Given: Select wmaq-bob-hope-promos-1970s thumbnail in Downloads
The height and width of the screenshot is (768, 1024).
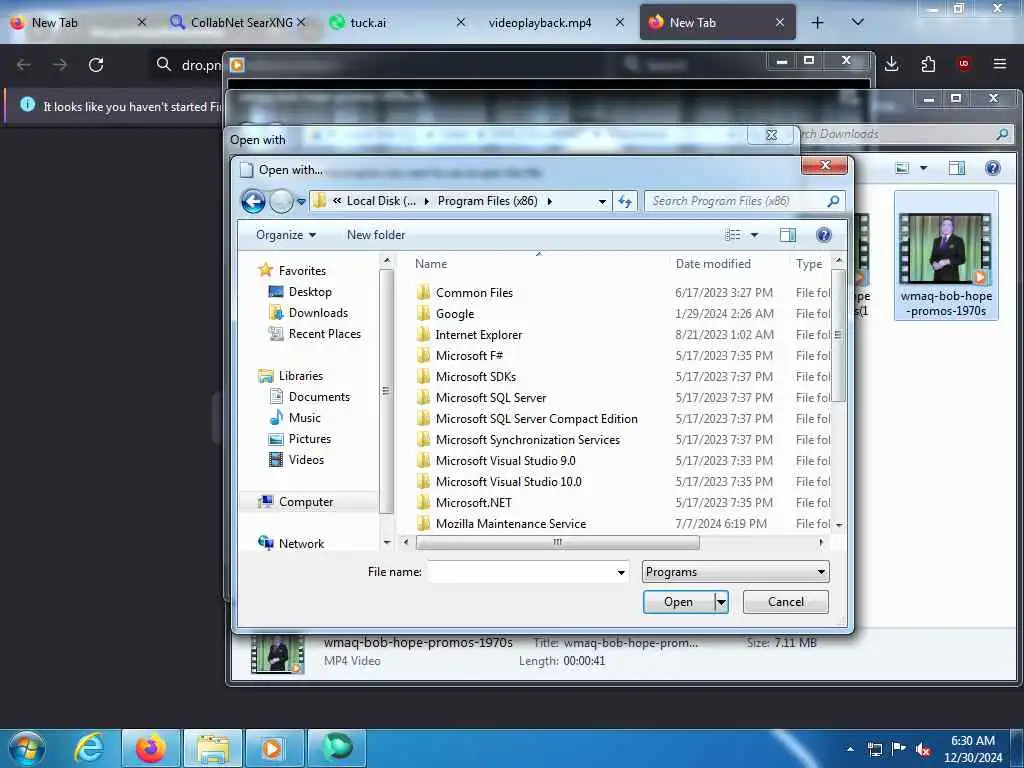Looking at the screenshot, I should point(946,256).
